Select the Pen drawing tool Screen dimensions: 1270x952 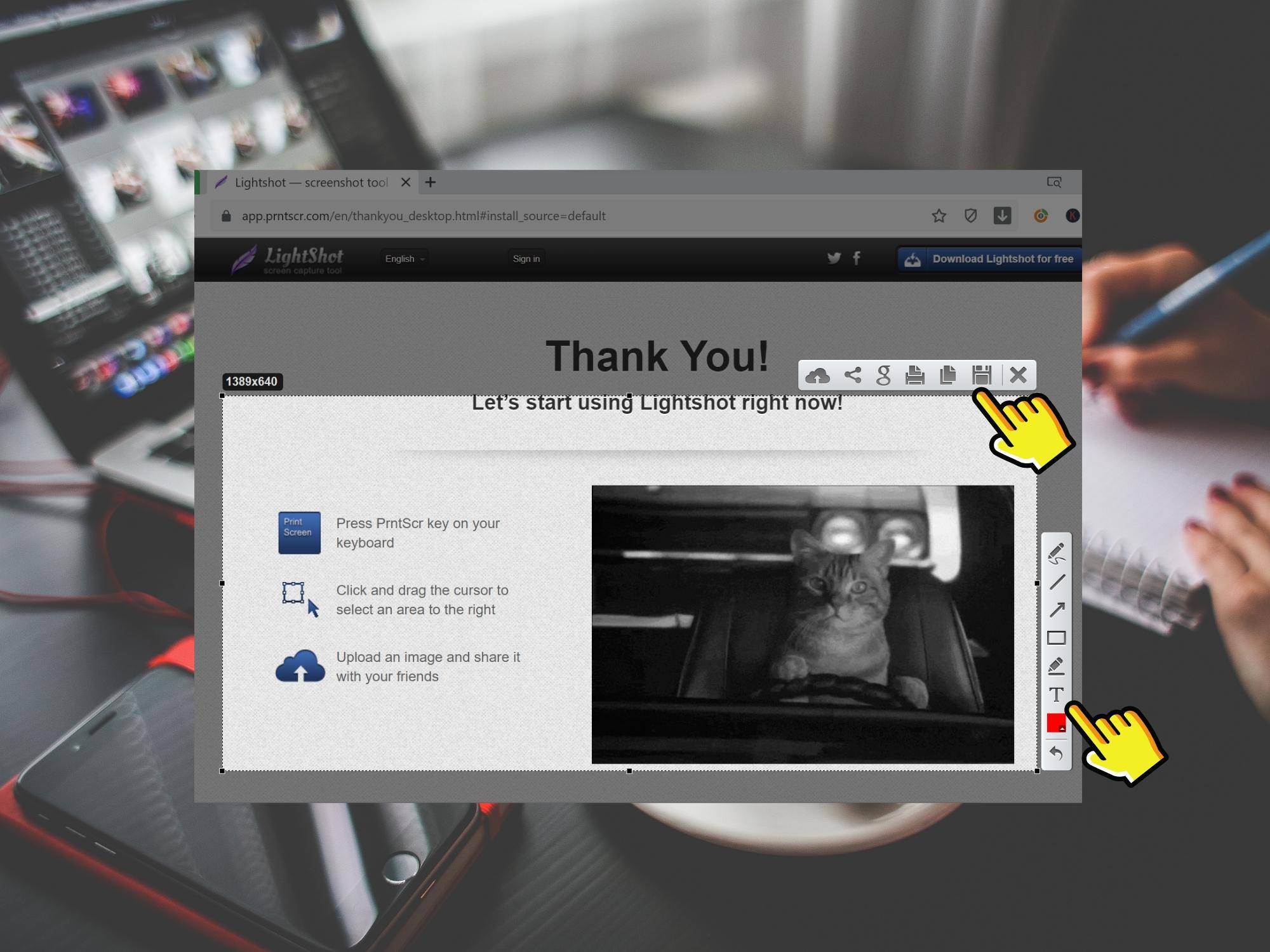tap(1057, 553)
